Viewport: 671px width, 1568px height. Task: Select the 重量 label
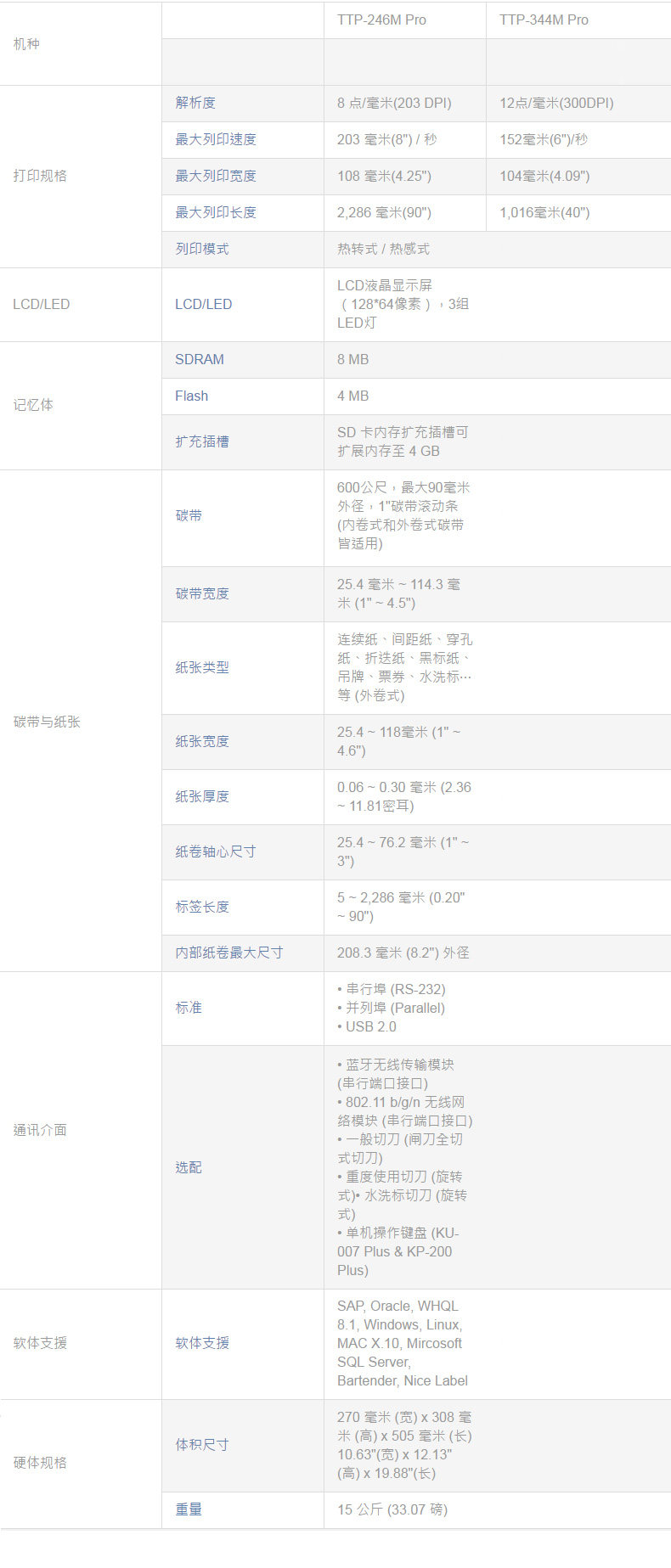tap(189, 1509)
